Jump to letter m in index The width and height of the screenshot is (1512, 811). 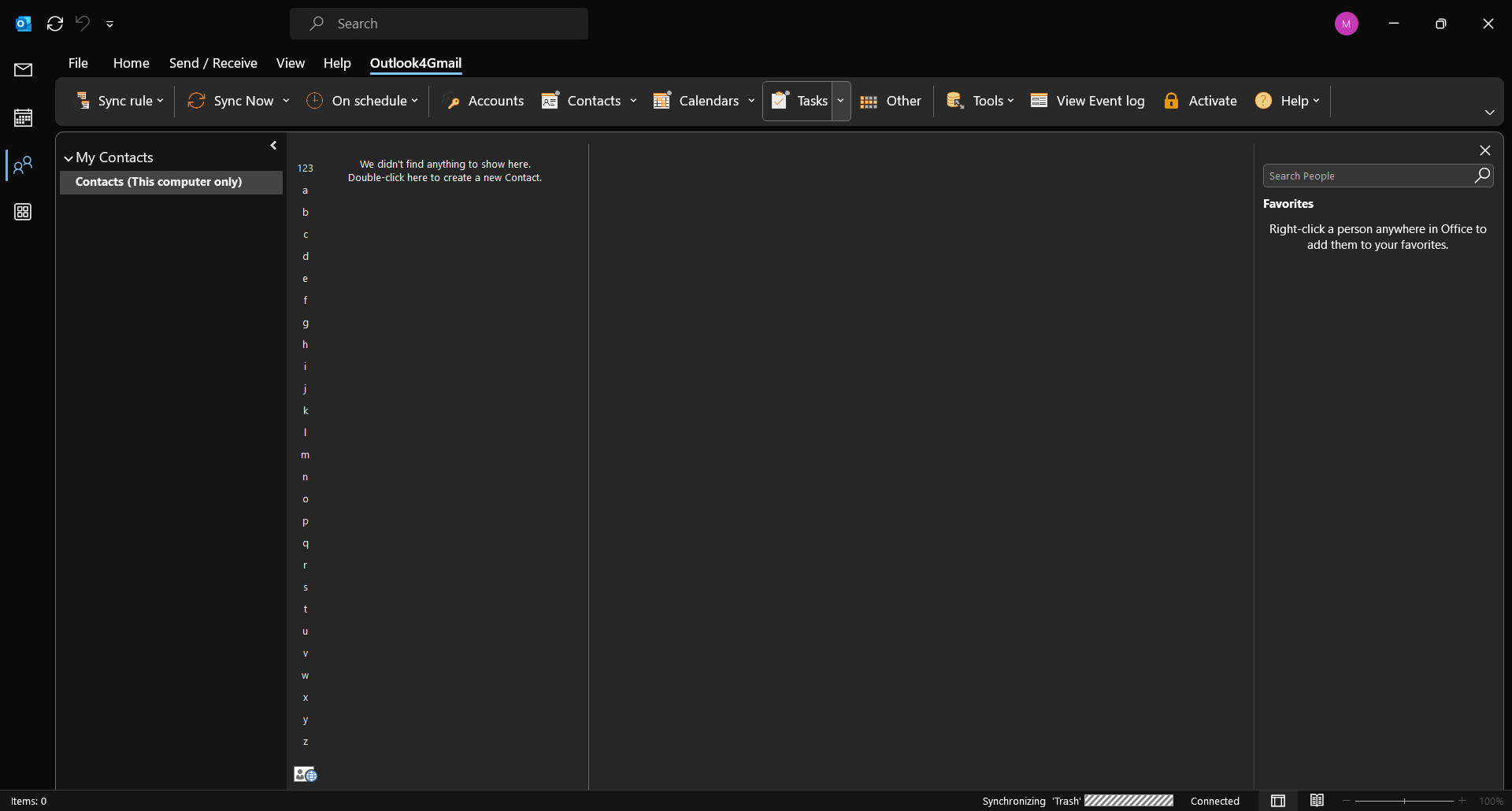pyautogui.click(x=306, y=455)
